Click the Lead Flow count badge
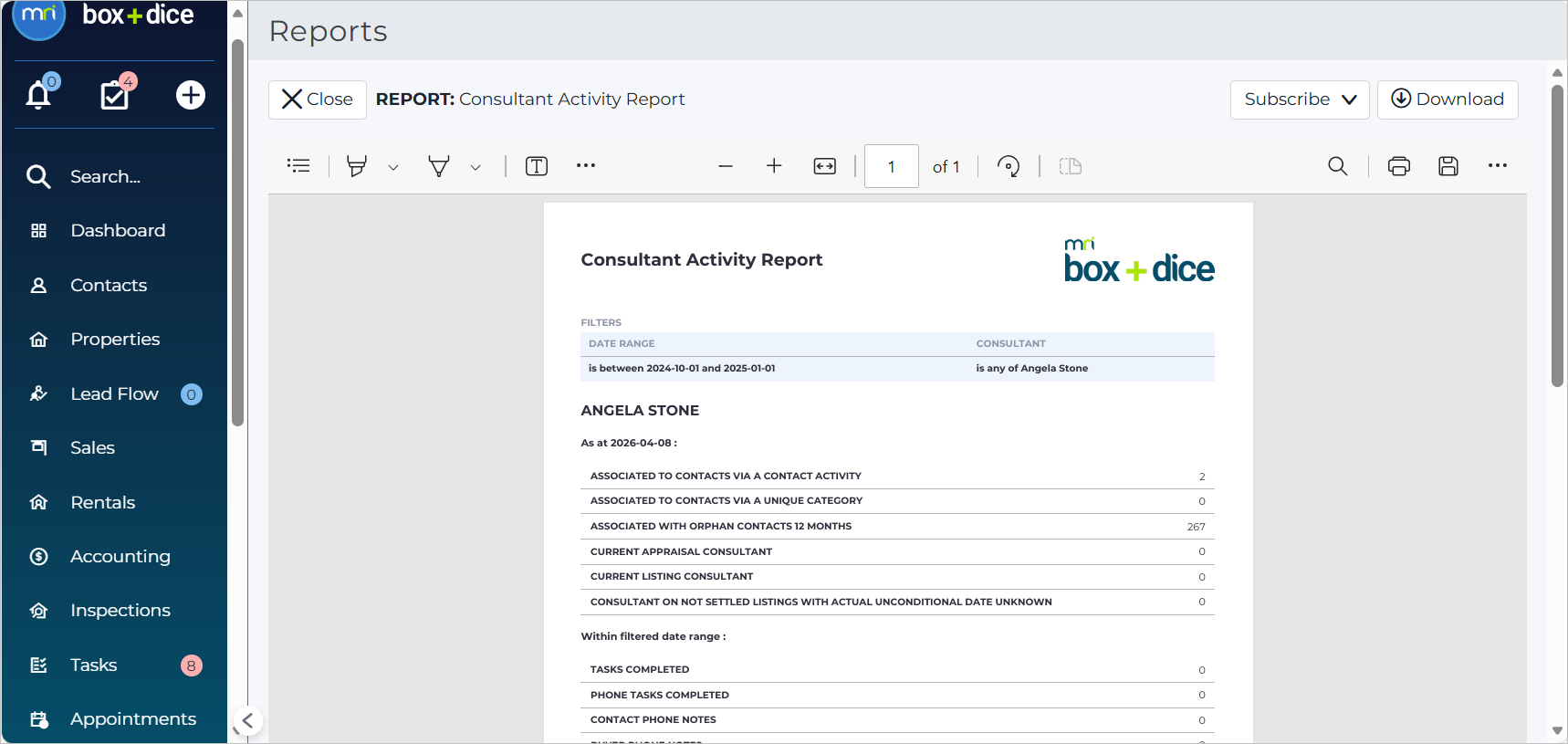This screenshot has height=744, width=1568. tap(191, 394)
